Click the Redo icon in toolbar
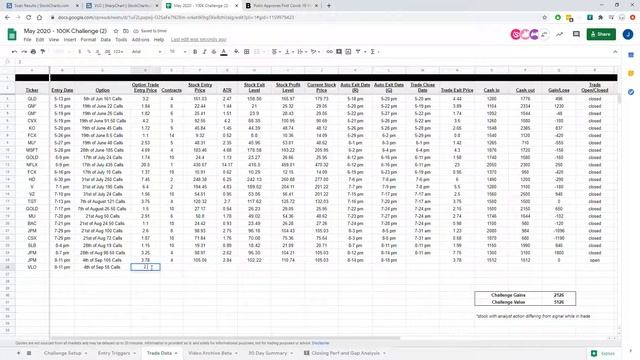 pyautogui.click(x=24, y=52)
